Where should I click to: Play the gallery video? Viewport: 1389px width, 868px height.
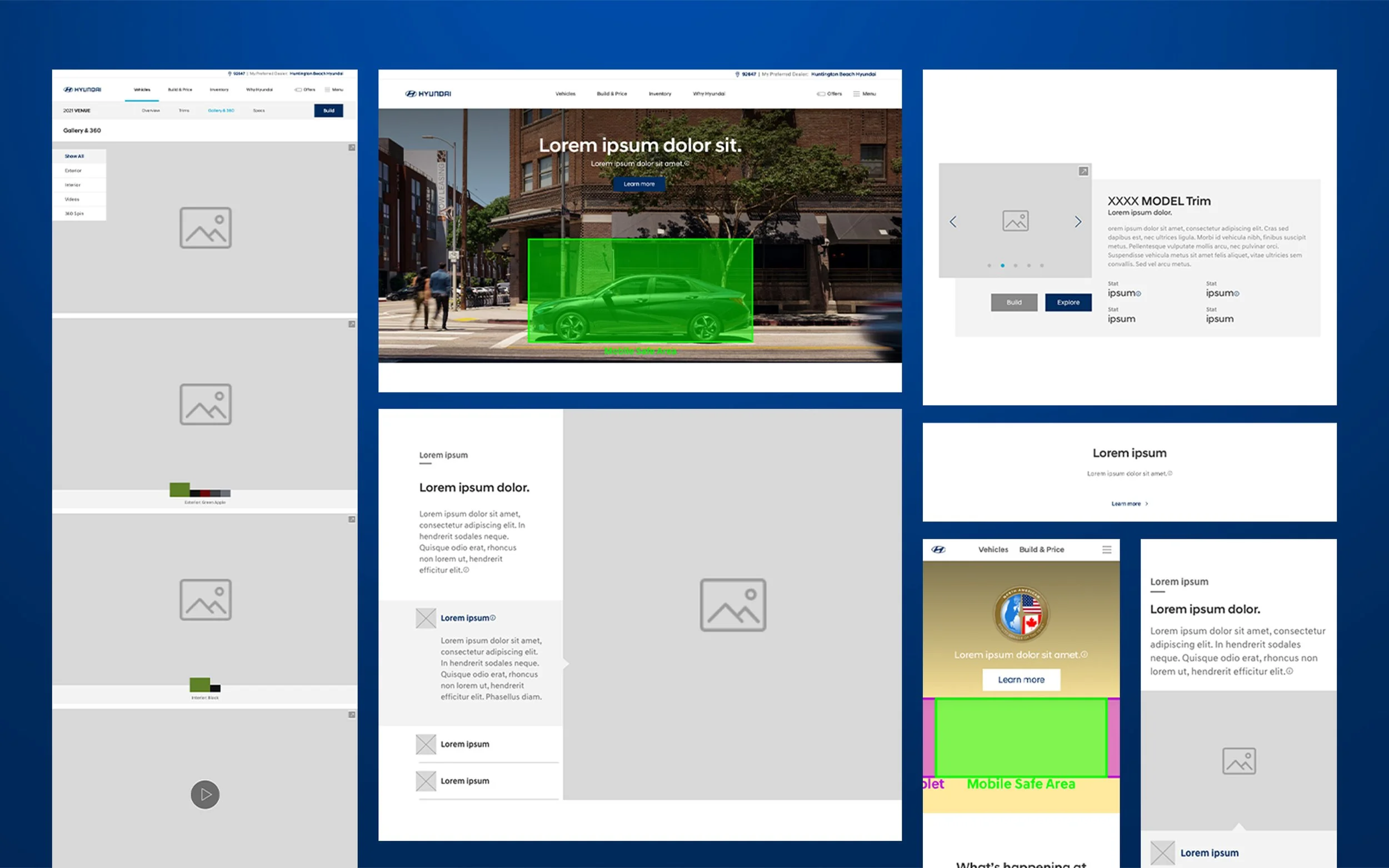point(205,795)
